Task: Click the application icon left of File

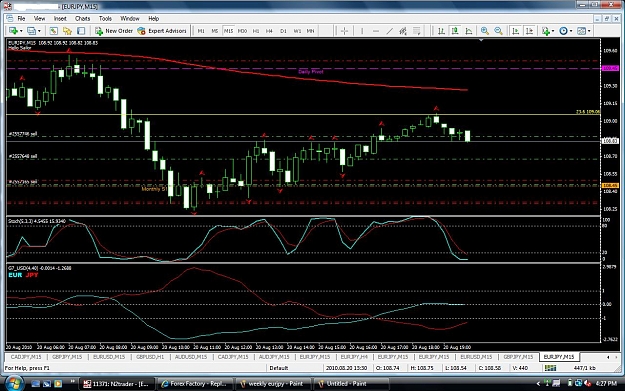Action: tap(10, 18)
